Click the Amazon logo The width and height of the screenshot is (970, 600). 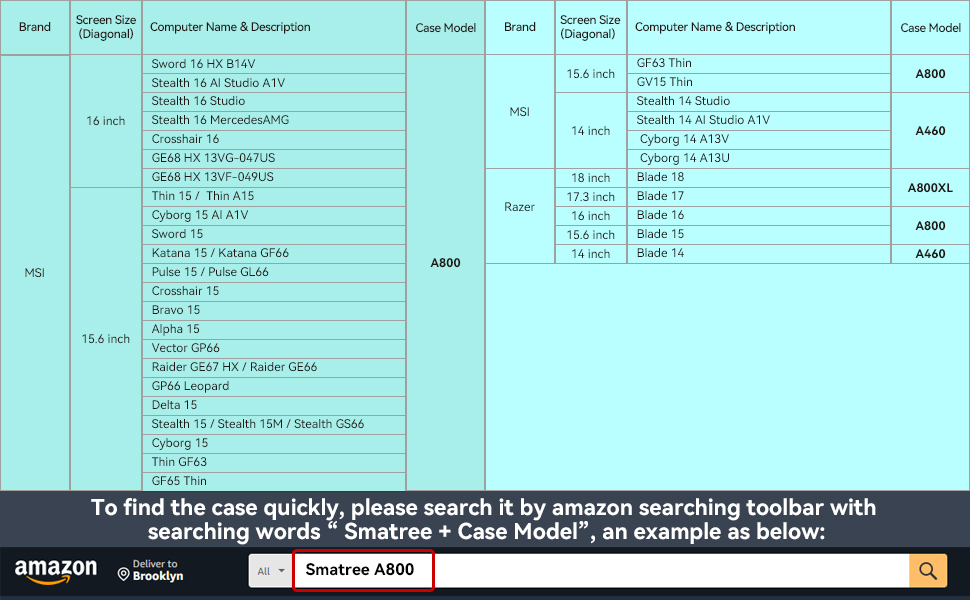(x=56, y=571)
